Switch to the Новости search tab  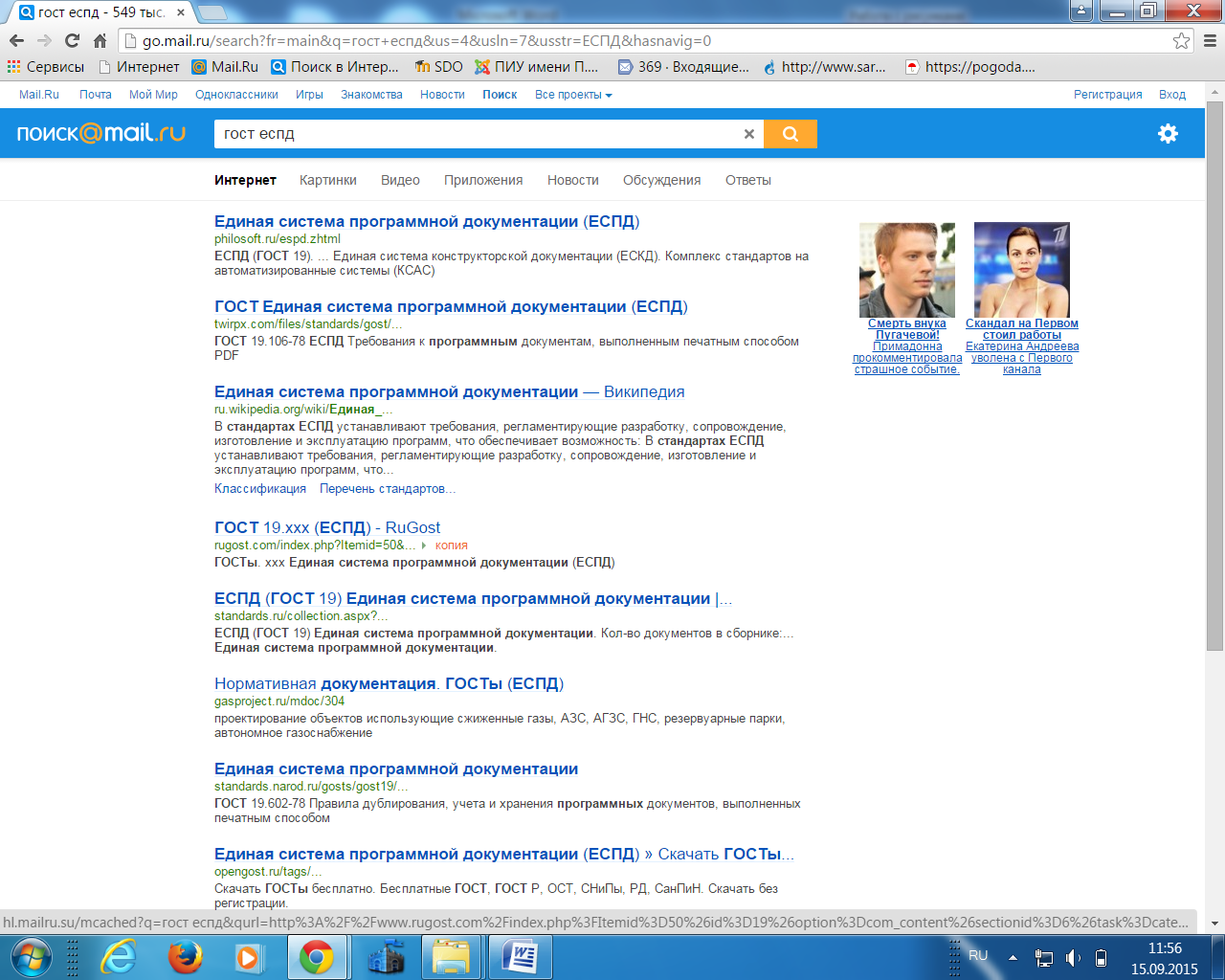coord(573,180)
